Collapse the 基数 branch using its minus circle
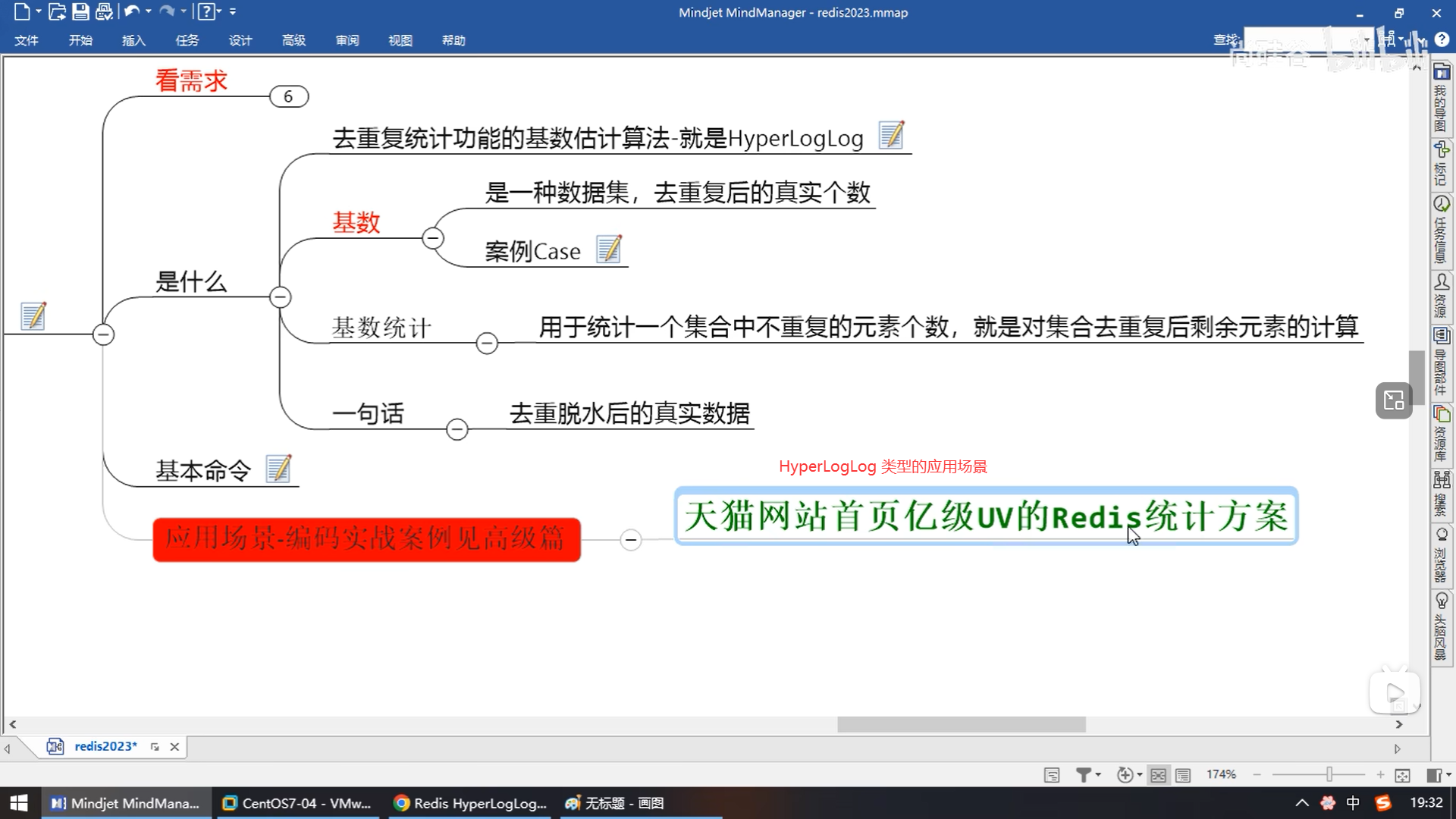Viewport: 1456px width, 819px height. coord(432,237)
